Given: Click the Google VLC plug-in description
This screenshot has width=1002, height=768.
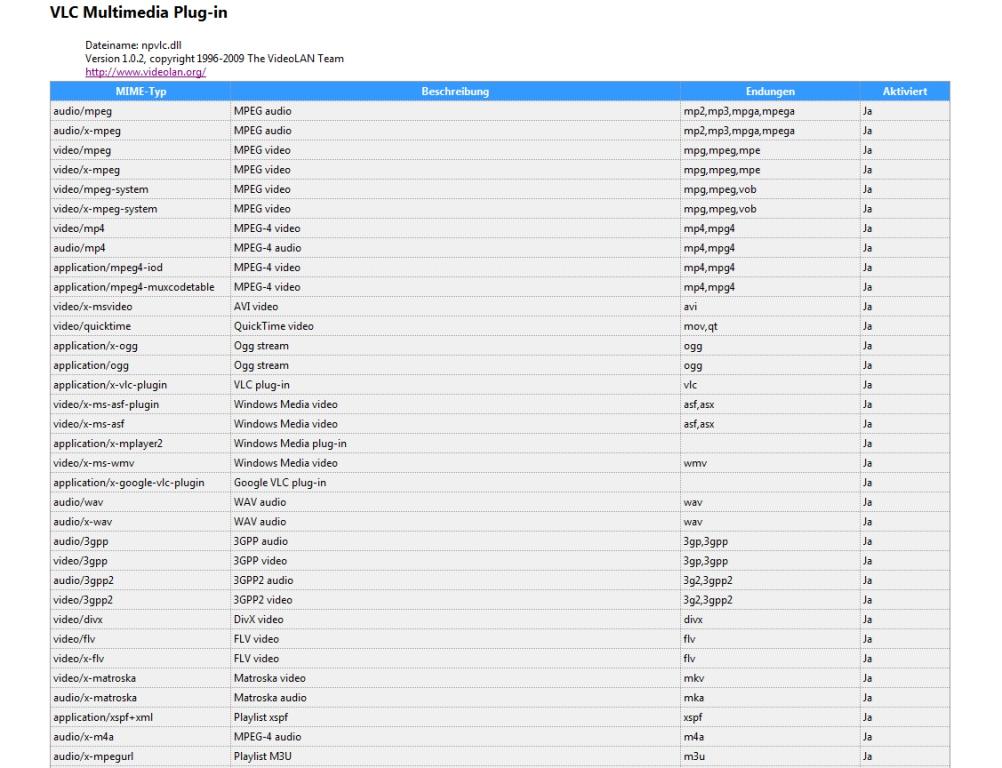Looking at the screenshot, I should pos(455,482).
